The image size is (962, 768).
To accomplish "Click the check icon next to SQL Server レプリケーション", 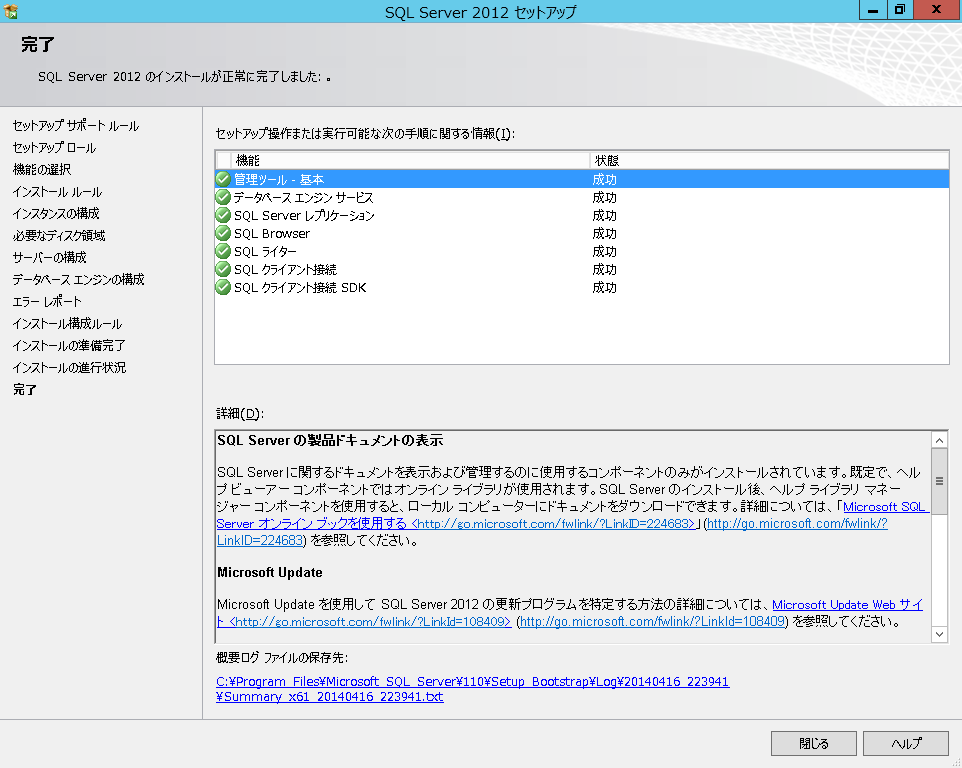I will click(x=223, y=215).
